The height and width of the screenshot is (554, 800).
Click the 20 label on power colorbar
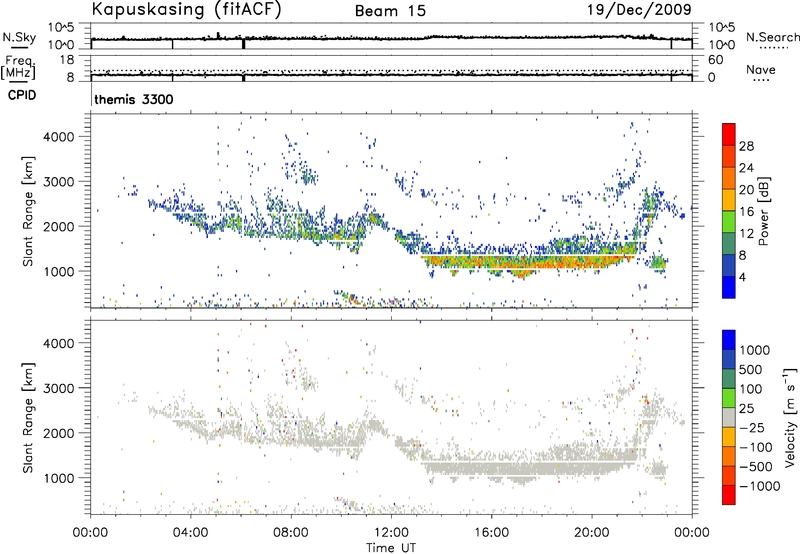[746, 190]
